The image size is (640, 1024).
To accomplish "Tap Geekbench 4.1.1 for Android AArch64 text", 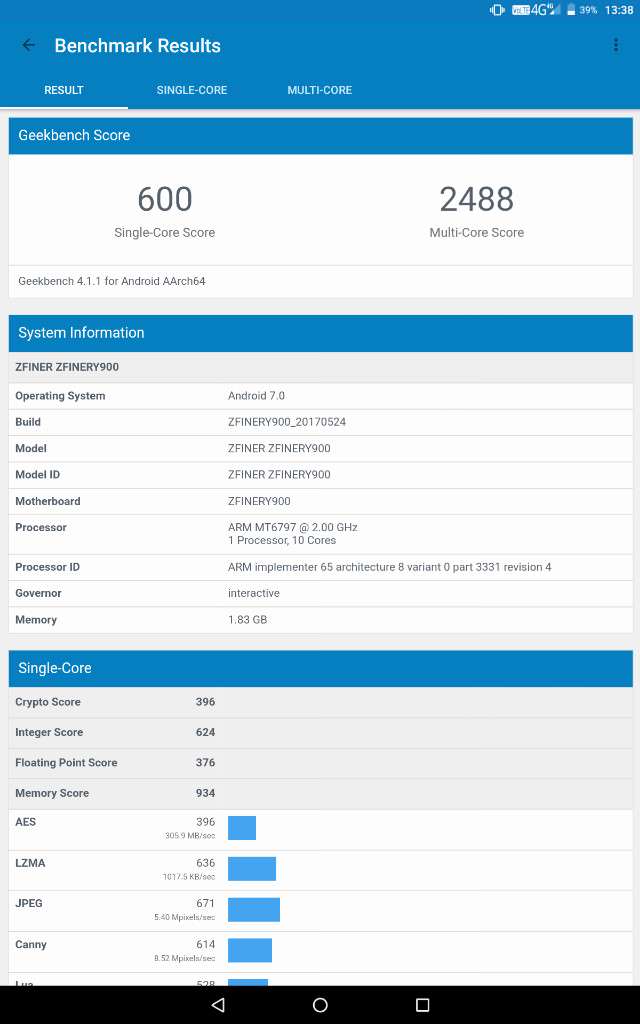I will coord(112,281).
